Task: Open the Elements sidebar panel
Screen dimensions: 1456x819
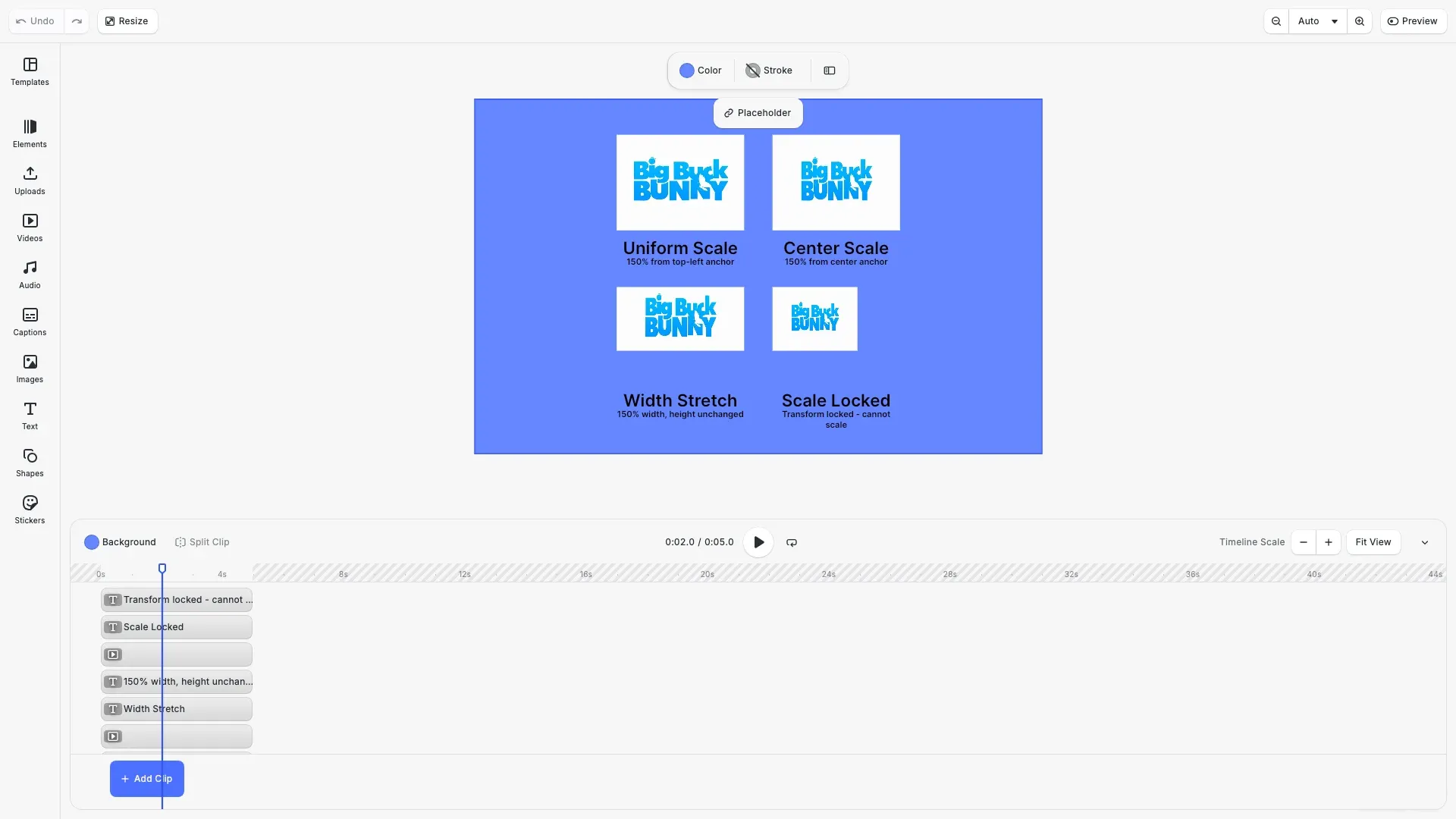Action: click(30, 133)
